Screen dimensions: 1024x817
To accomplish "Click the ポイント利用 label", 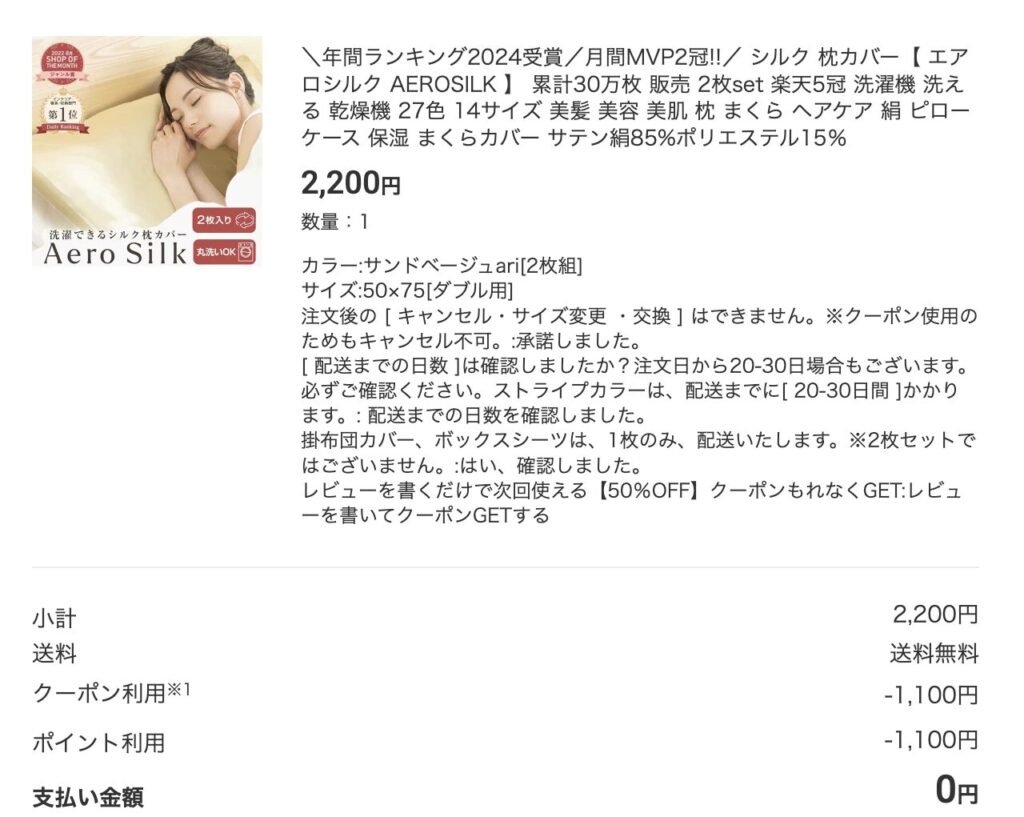I will 99,743.
